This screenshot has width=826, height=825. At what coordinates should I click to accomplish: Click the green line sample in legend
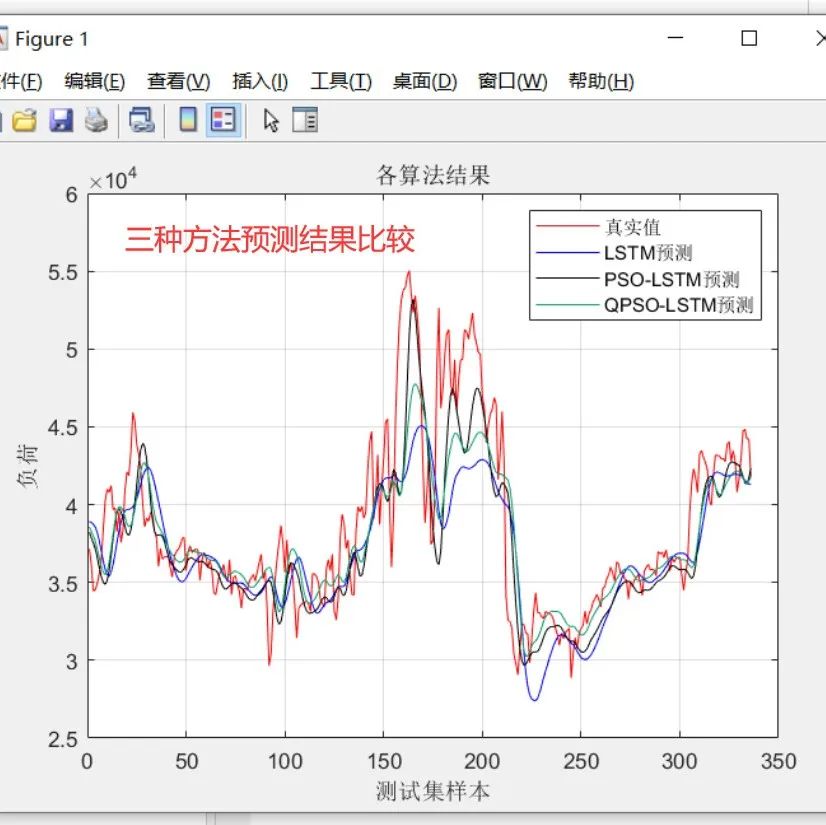(x=567, y=305)
